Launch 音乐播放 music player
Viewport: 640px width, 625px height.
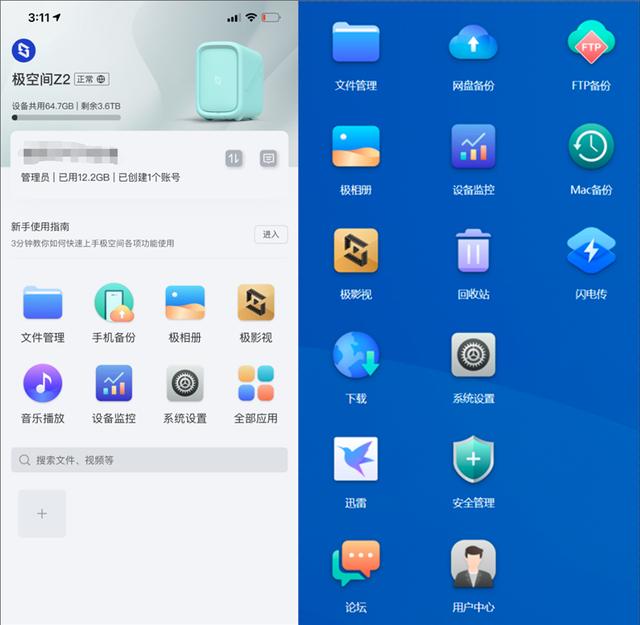[42, 383]
